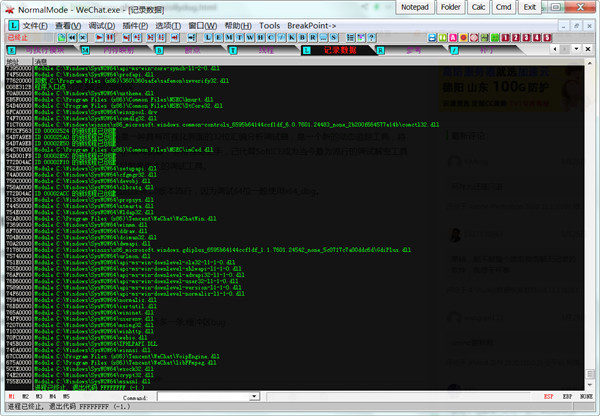
Task: Open the 插件(P) menu
Action: coord(135,26)
